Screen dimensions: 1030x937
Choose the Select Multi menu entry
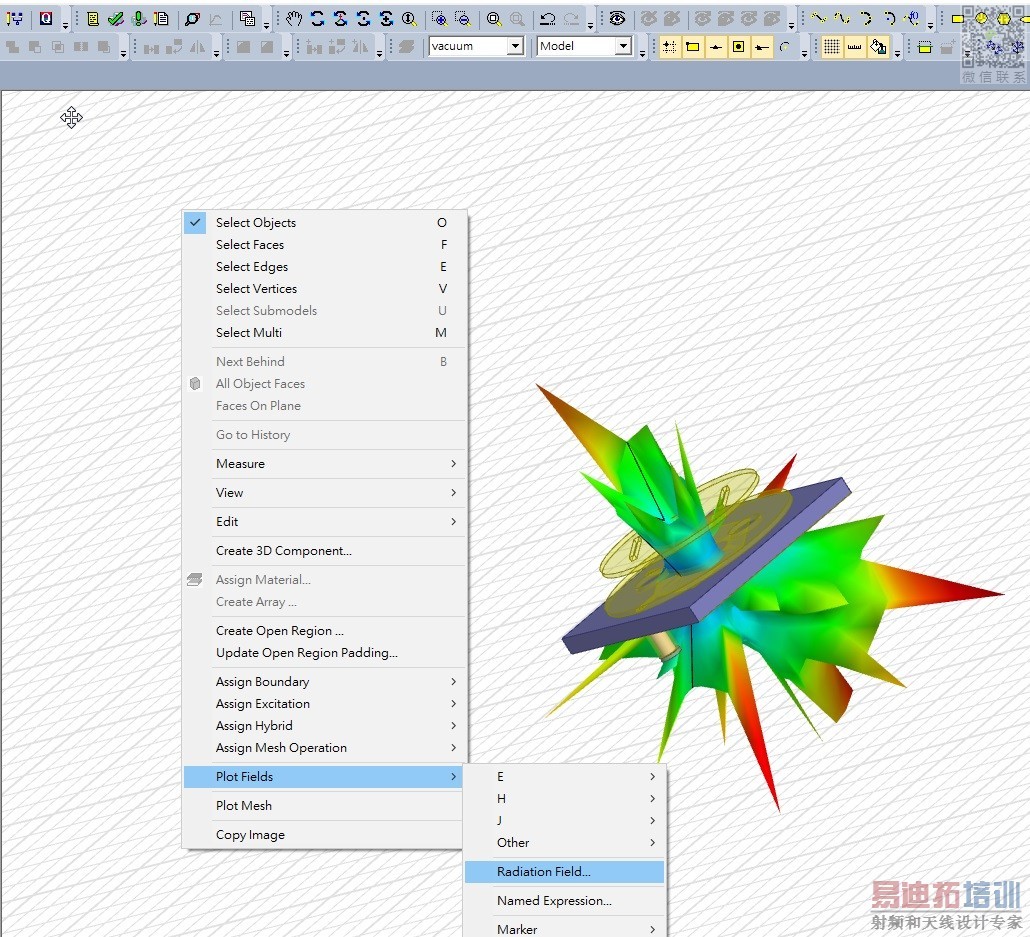point(324,332)
